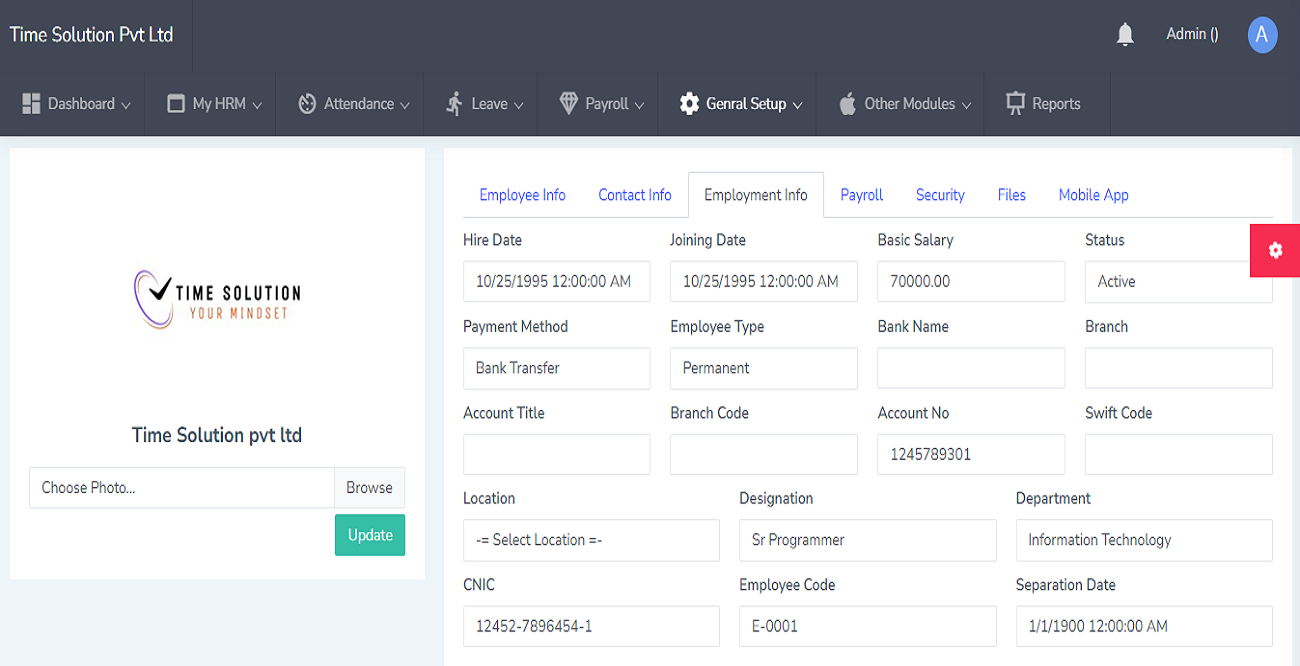
Task: Click the Other Modules apple icon
Action: [x=847, y=104]
